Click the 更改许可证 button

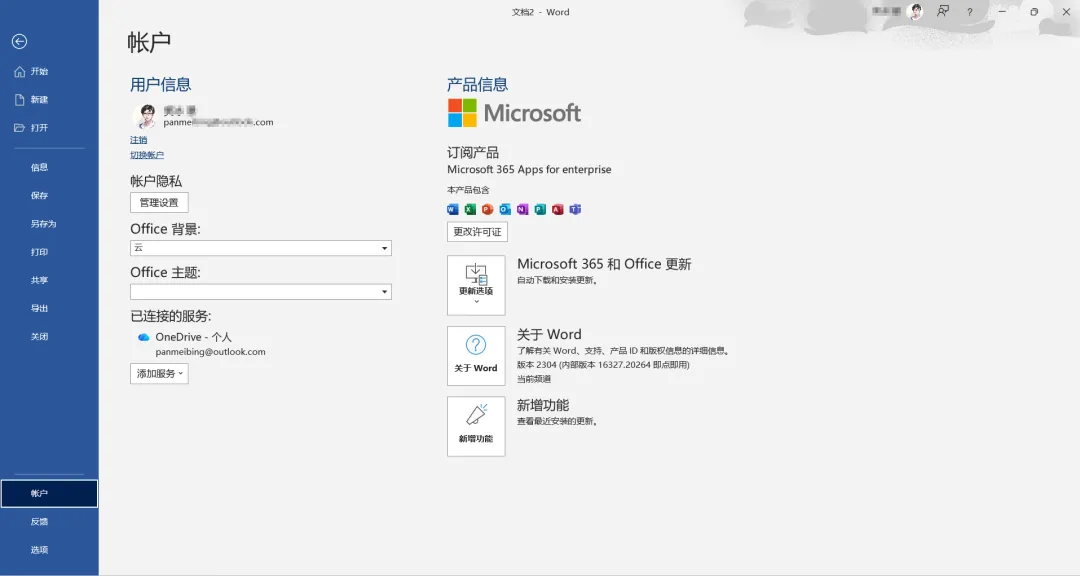click(477, 232)
